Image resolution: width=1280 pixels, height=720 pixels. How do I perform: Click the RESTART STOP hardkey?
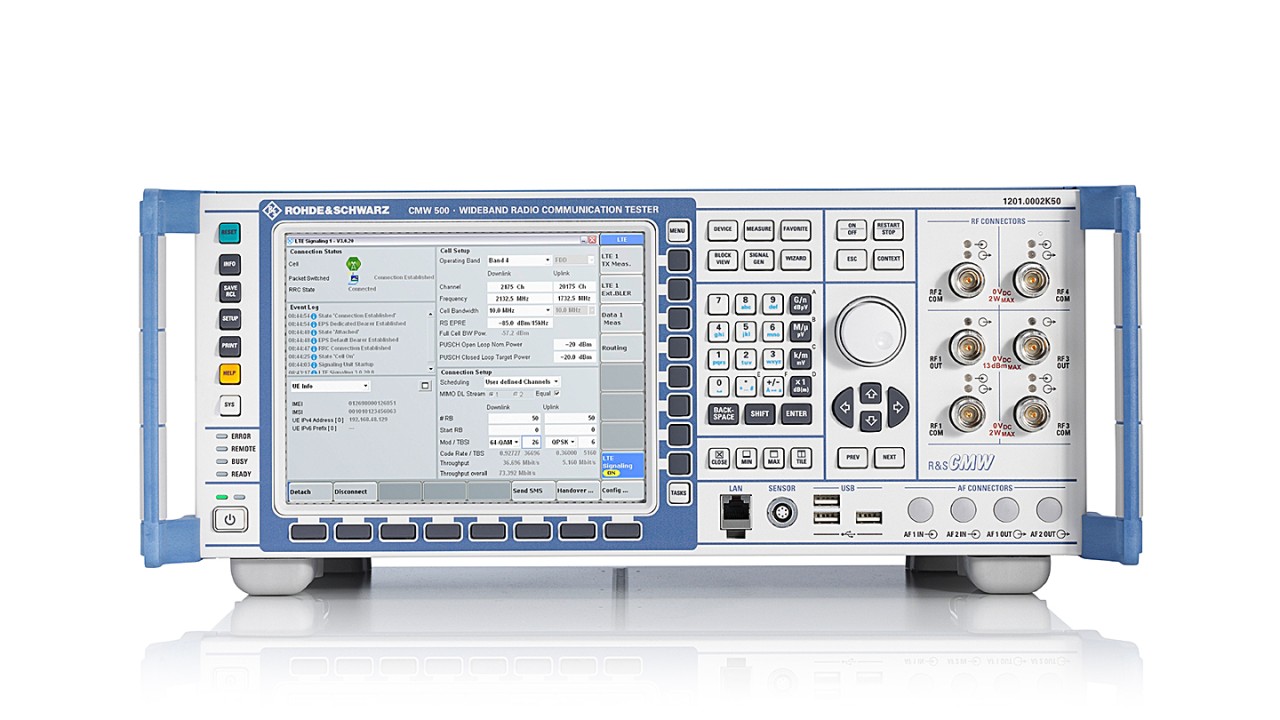coord(888,229)
